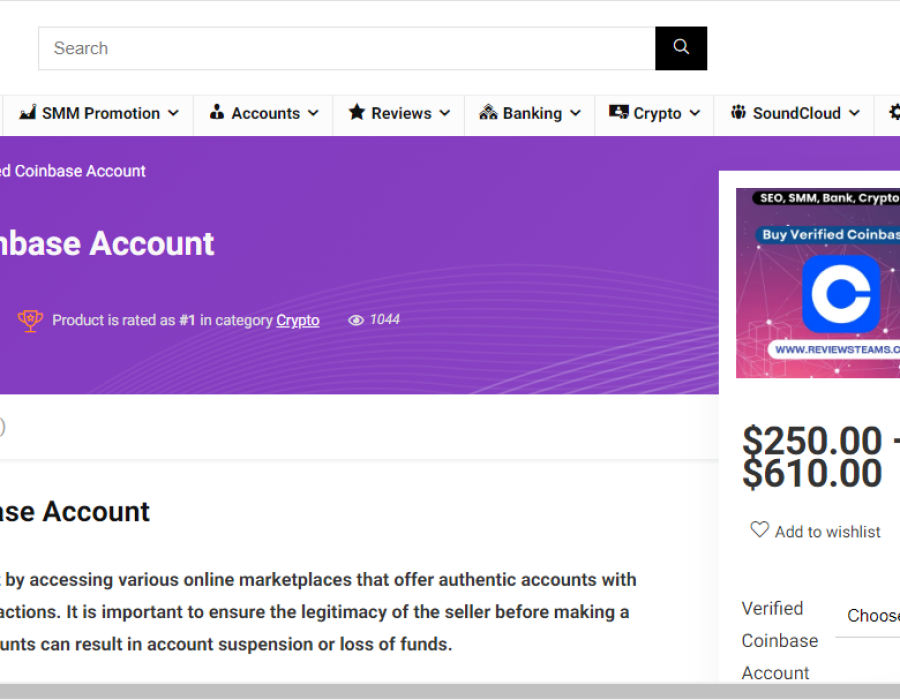Click the magnifier search button
Screen dimensions: 900x700
(681, 48)
